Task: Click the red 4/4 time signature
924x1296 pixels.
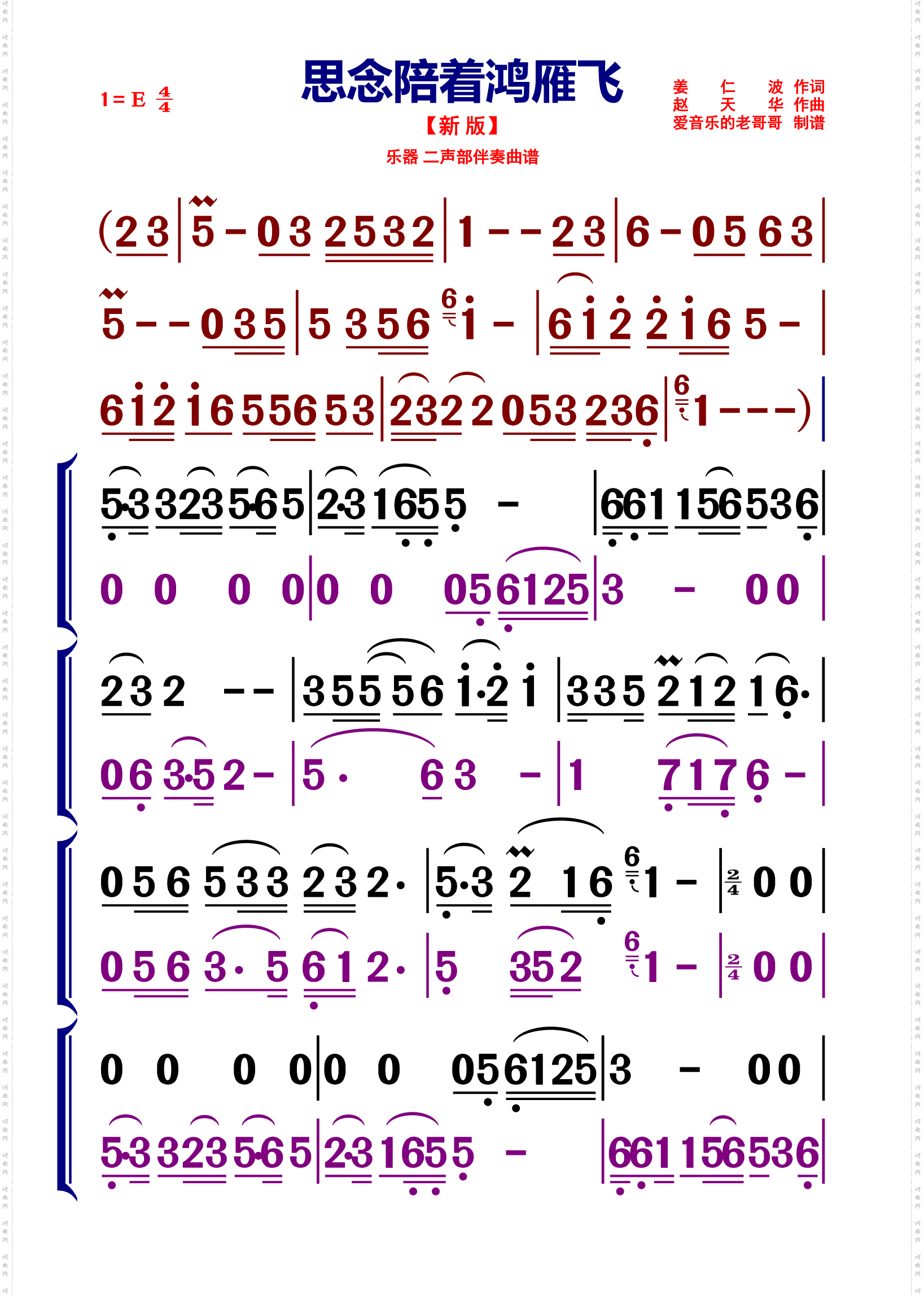Action: click(164, 99)
